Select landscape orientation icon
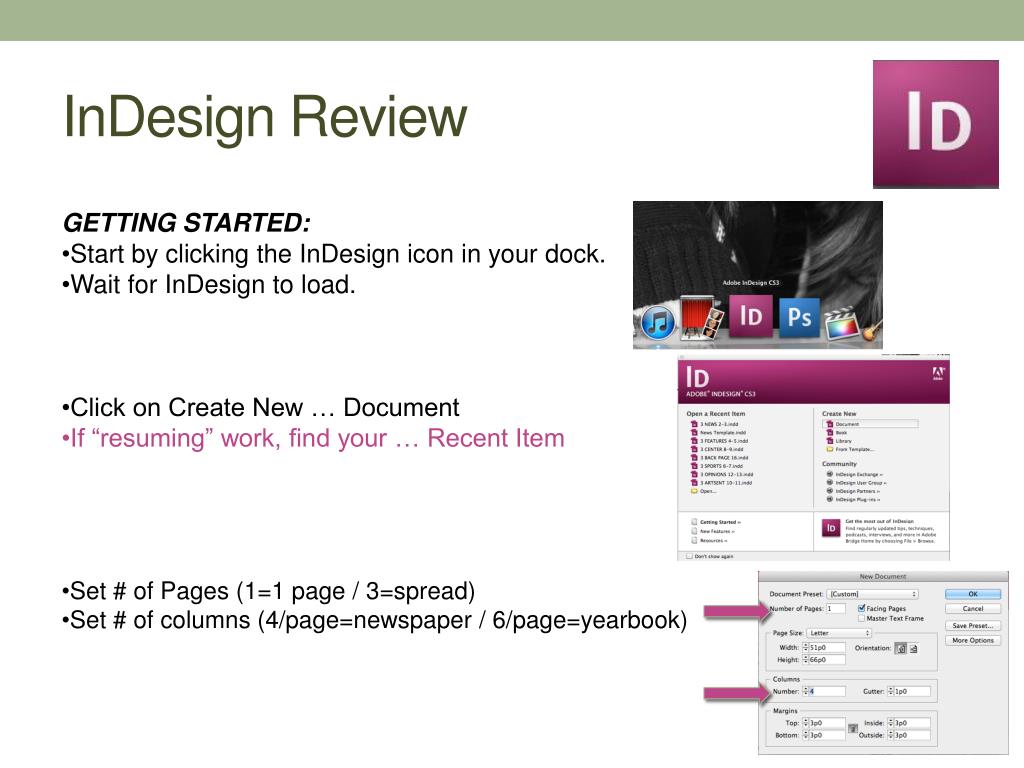Image resolution: width=1024 pixels, height=768 pixels. click(x=914, y=648)
